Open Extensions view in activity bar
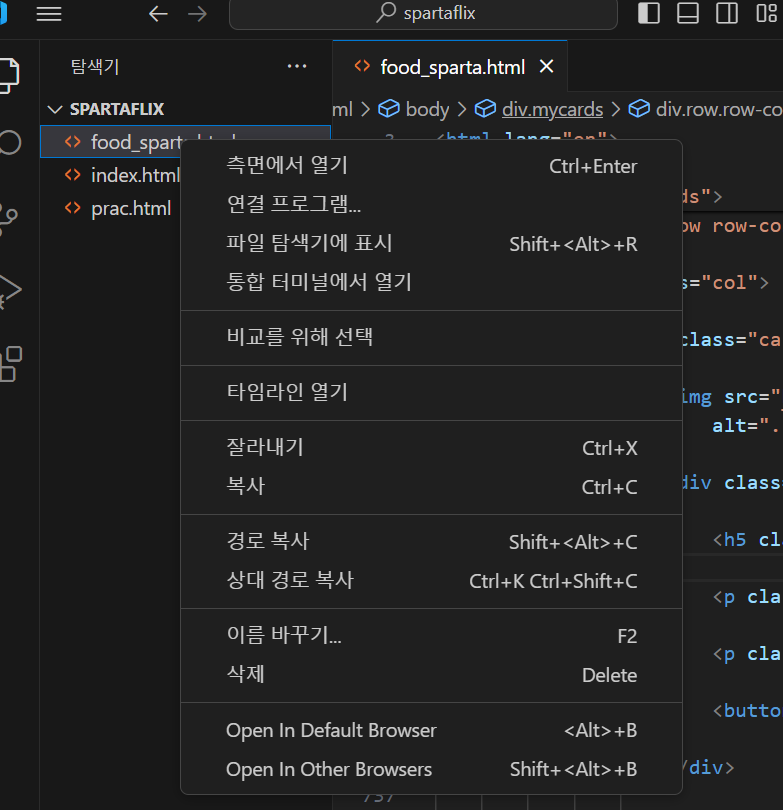Viewport: 783px width, 810px height. click(x=11, y=364)
